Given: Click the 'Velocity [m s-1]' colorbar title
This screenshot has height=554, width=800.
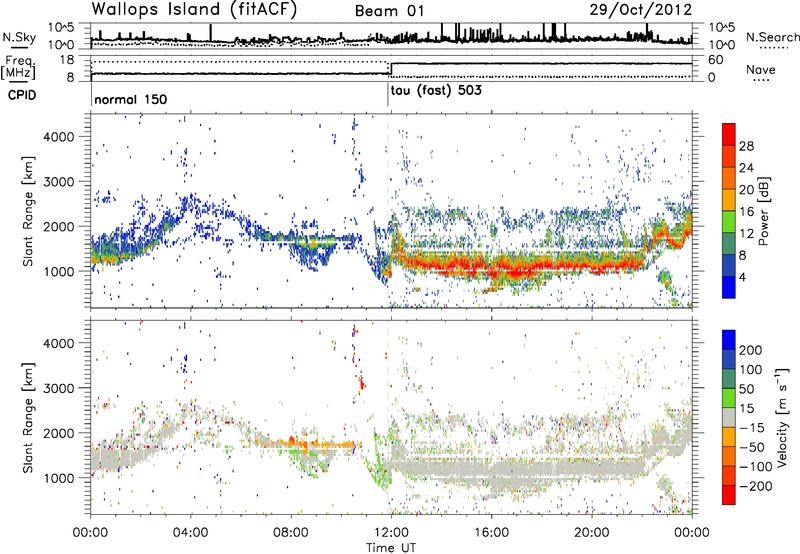Looking at the screenshot, I should (x=782, y=417).
